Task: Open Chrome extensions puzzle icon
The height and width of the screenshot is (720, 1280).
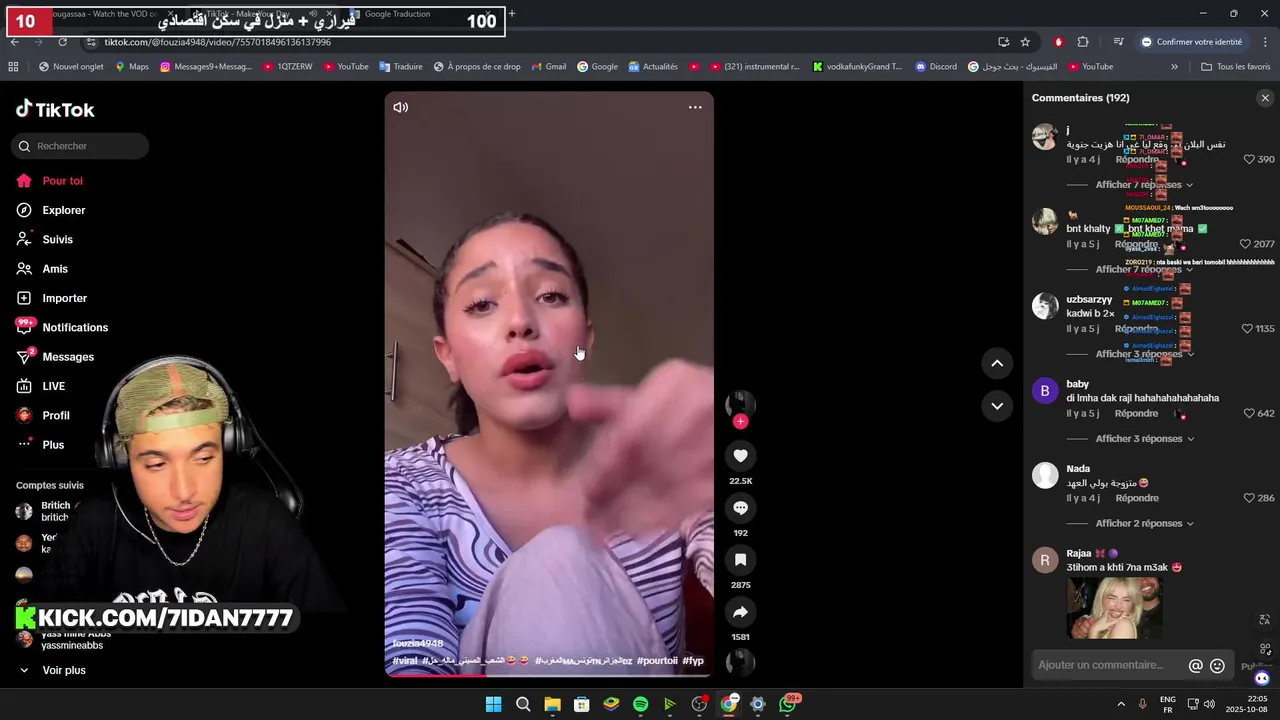Action: 1083,42
